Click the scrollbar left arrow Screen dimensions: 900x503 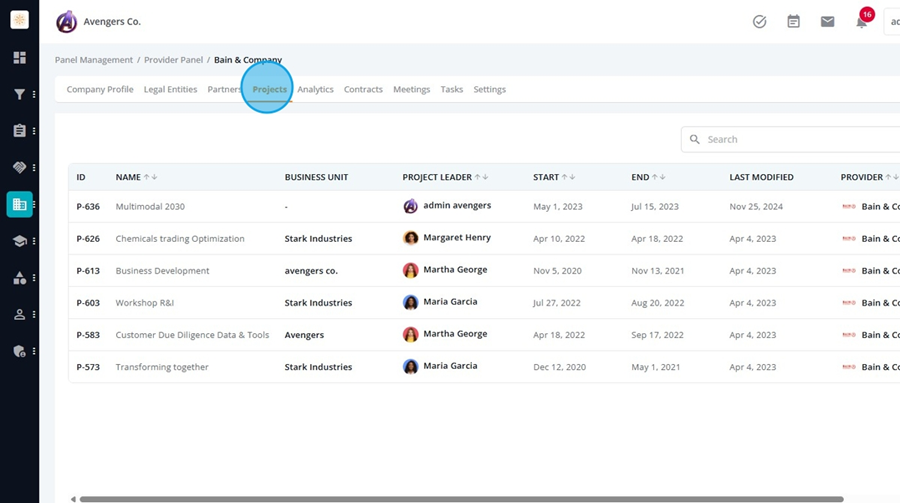click(x=73, y=499)
